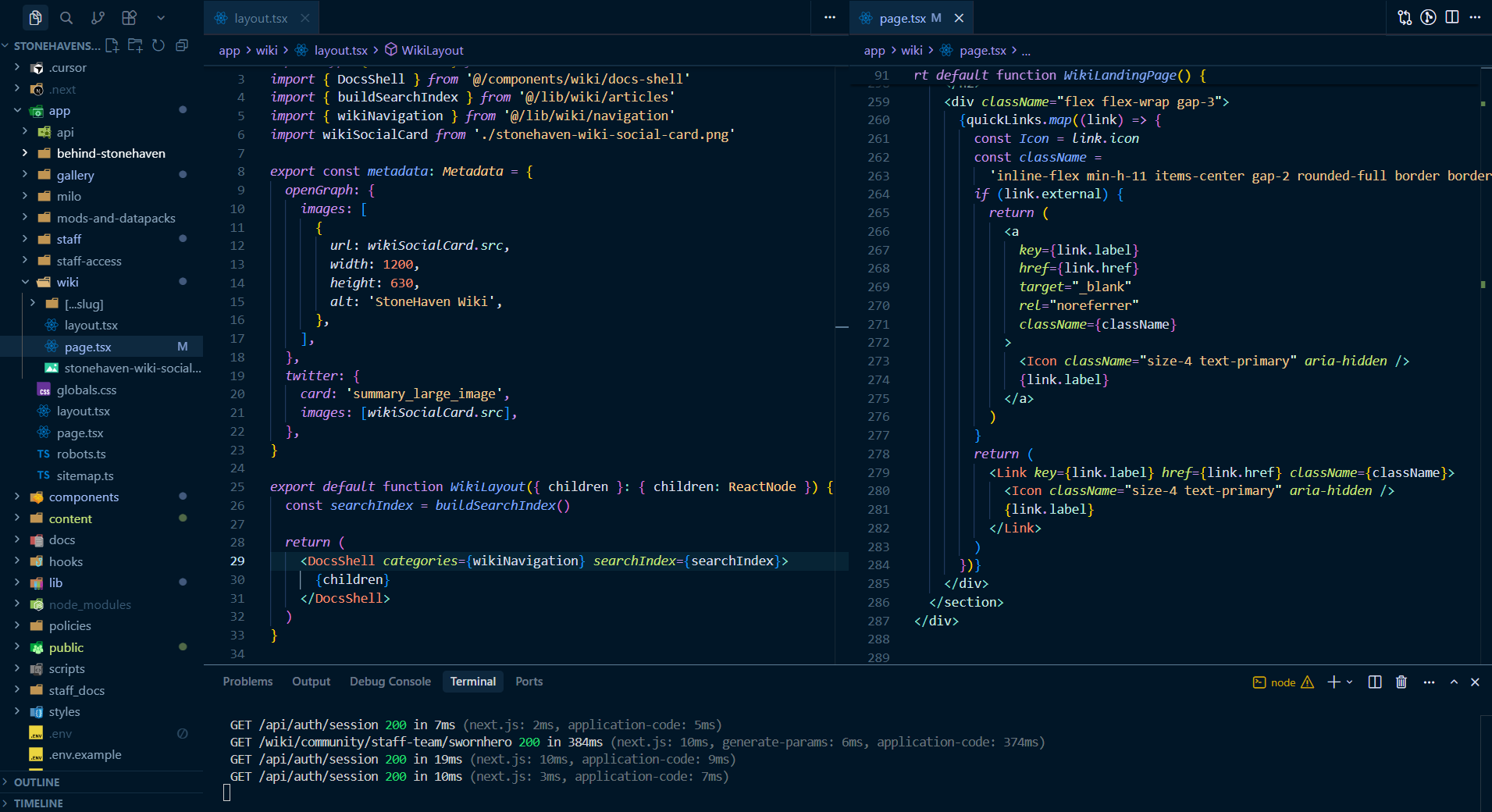Screen dimensions: 1492x812
Task: Open stonehaven-wiki-social image file
Action: (x=101, y=368)
